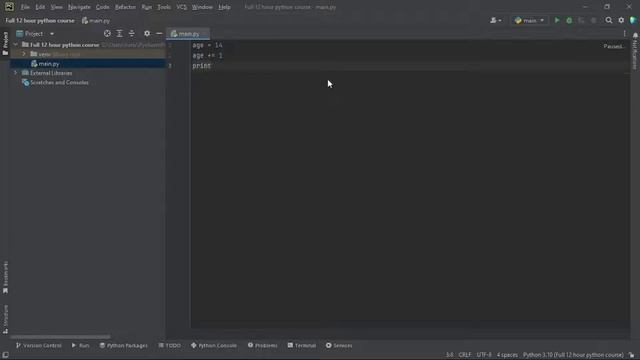Image resolution: width=640 pixels, height=360 pixels.
Task: Expand External Libraries node
Action: [x=16, y=73]
